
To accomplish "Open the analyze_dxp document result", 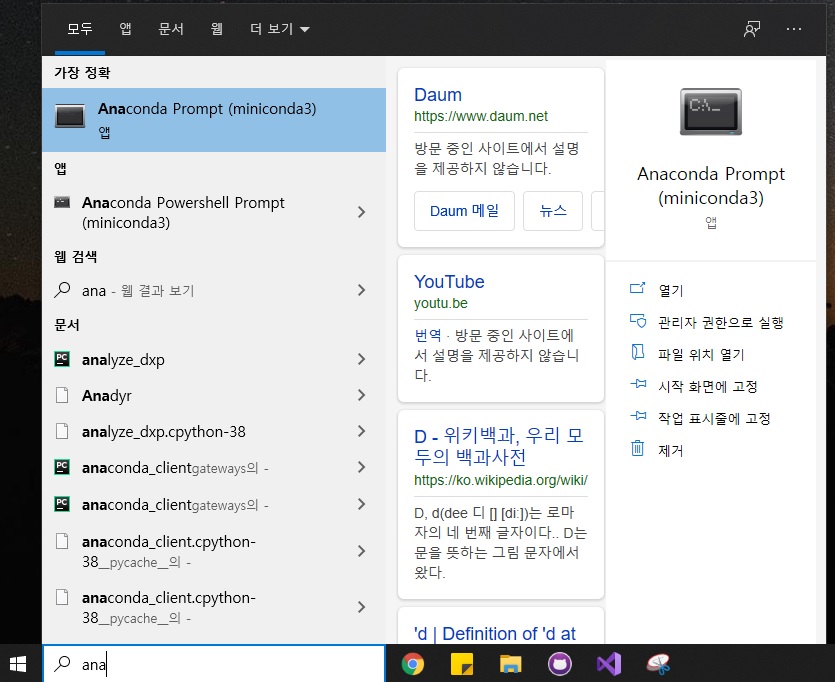I will (x=214, y=359).
